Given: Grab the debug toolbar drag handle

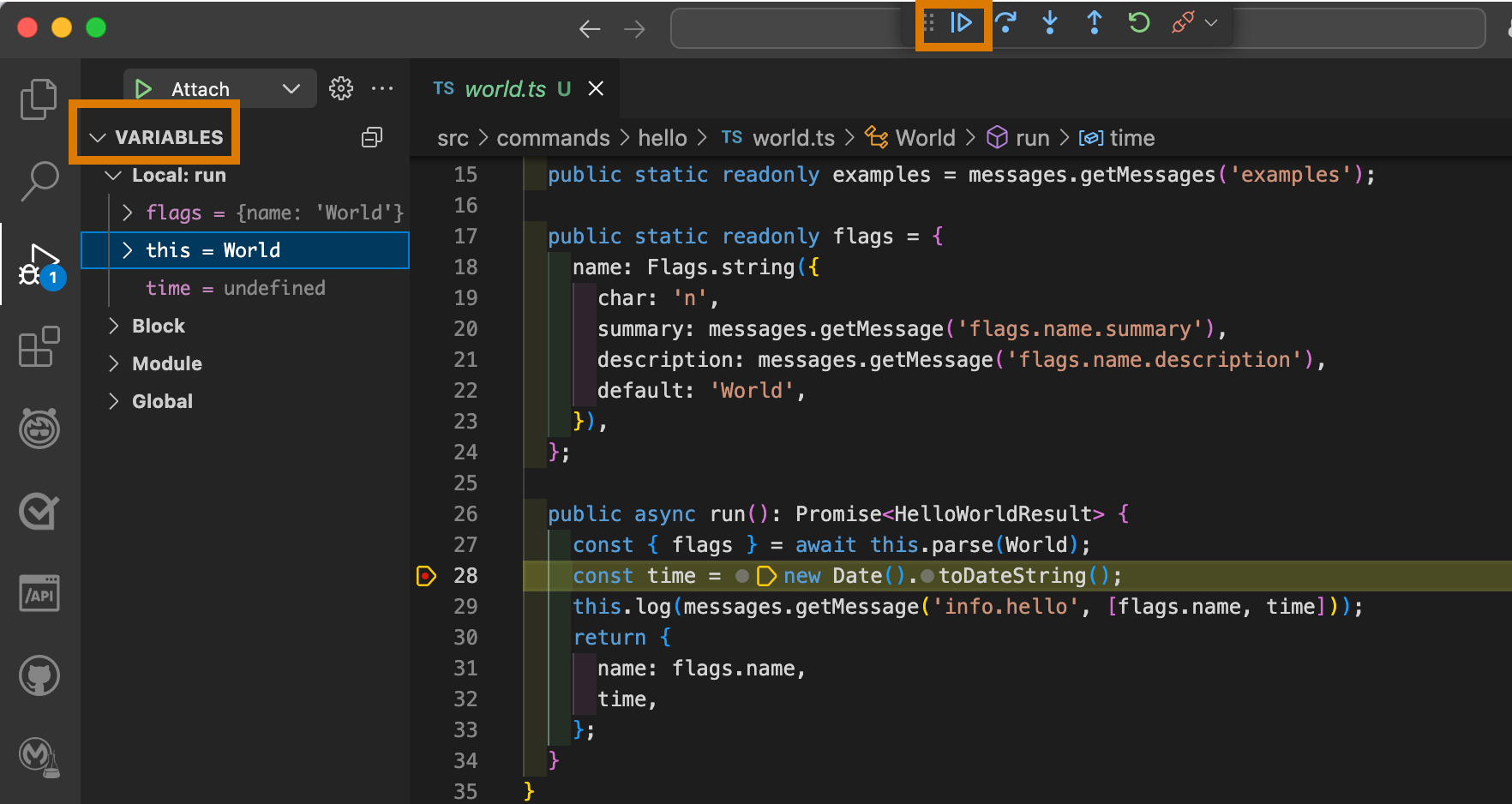Looking at the screenshot, I should 928,23.
